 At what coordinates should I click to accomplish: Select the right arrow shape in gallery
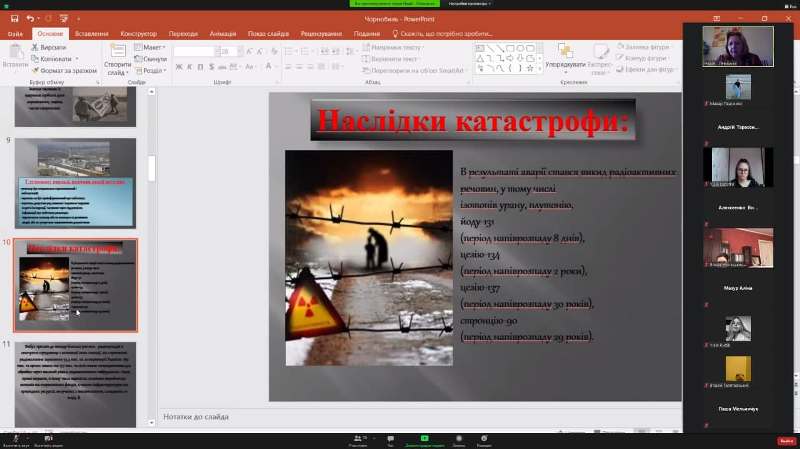510,59
